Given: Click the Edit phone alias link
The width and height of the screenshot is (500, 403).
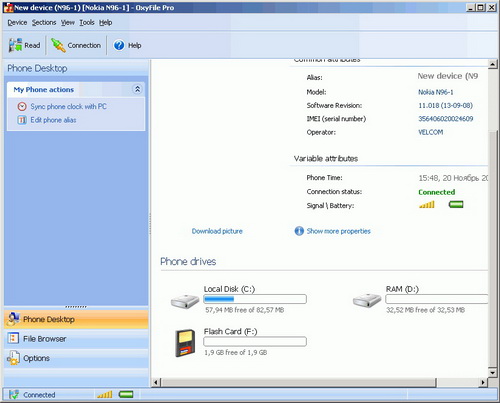Looking at the screenshot, I should coord(53,120).
